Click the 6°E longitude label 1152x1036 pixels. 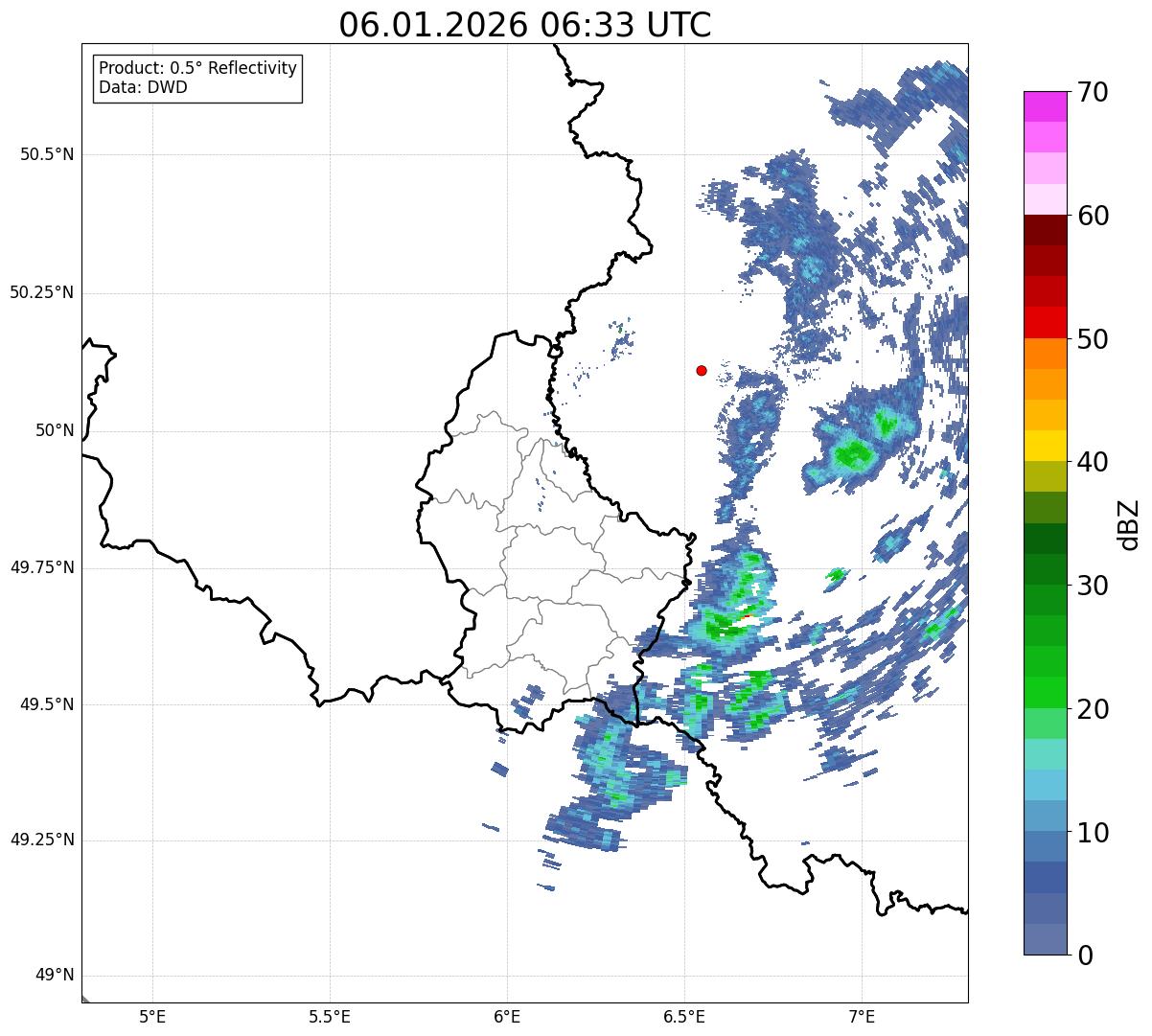[507, 1017]
